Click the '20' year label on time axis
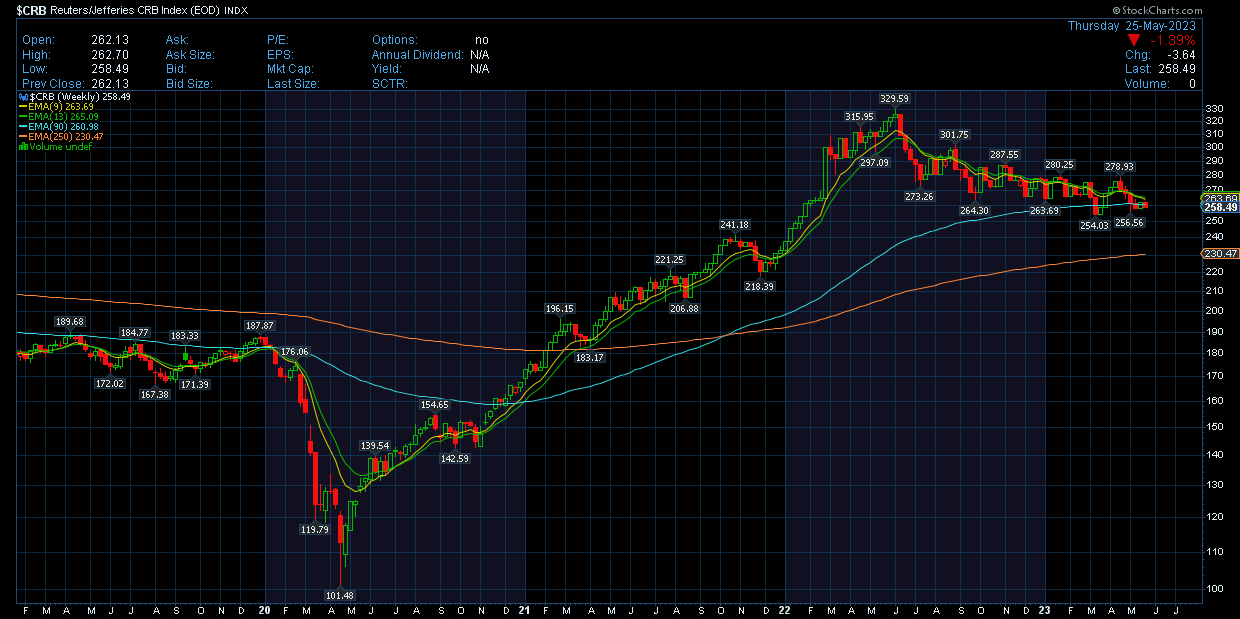 (264, 609)
